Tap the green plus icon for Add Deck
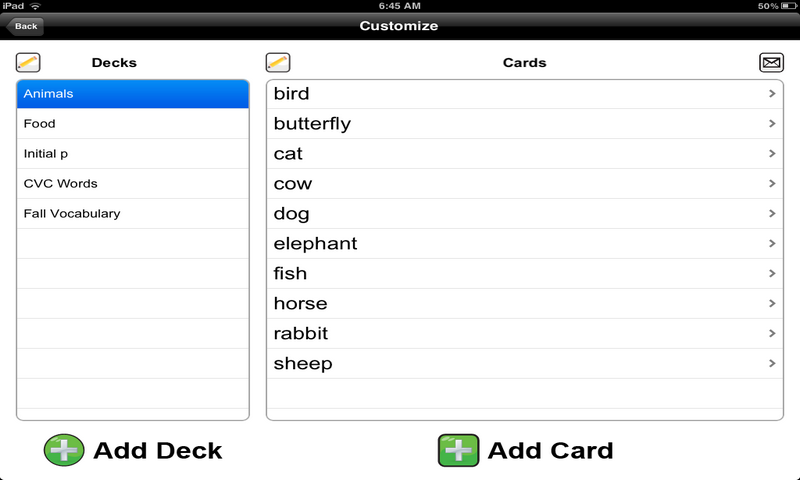 coord(64,450)
